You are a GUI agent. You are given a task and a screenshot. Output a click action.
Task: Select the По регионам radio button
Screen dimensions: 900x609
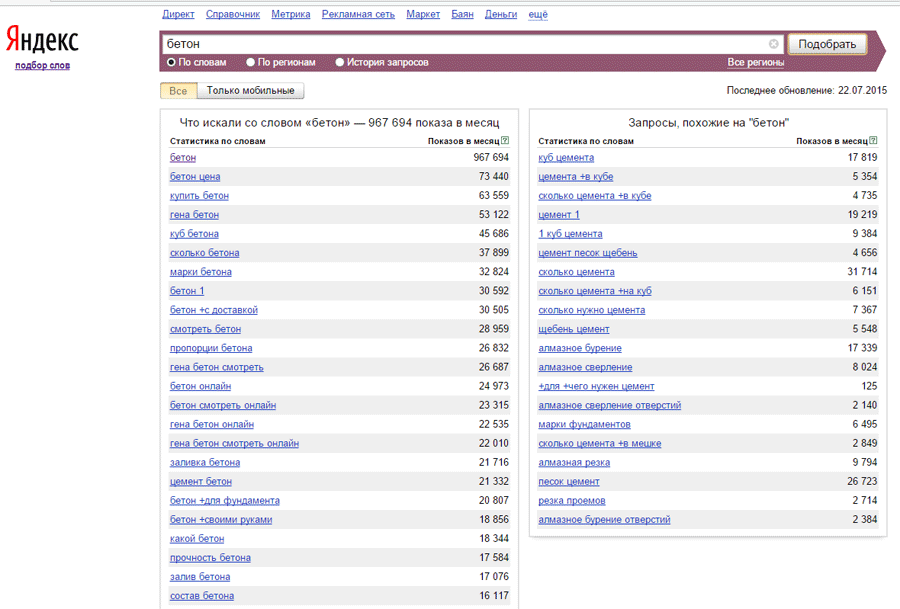(250, 62)
